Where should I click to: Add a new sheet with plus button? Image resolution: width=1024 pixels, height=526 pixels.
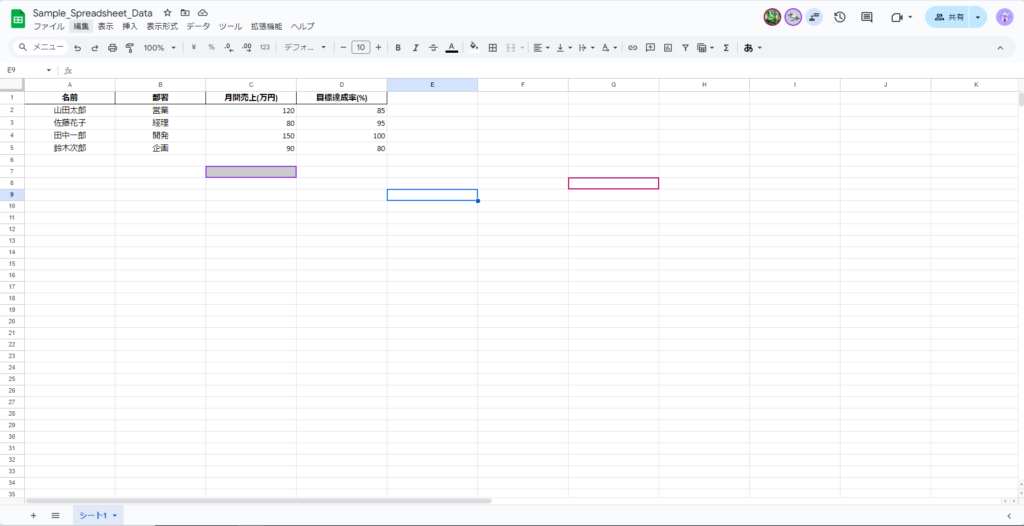tap(33, 515)
